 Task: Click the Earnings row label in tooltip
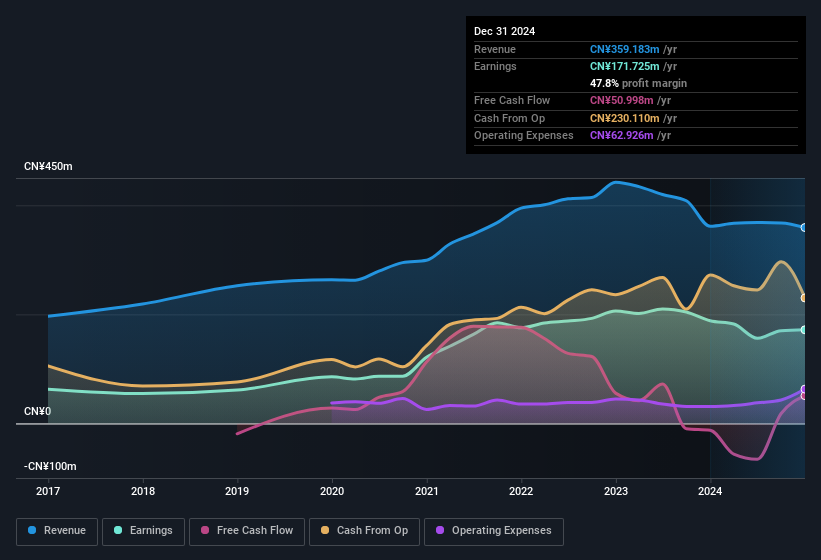pos(495,66)
